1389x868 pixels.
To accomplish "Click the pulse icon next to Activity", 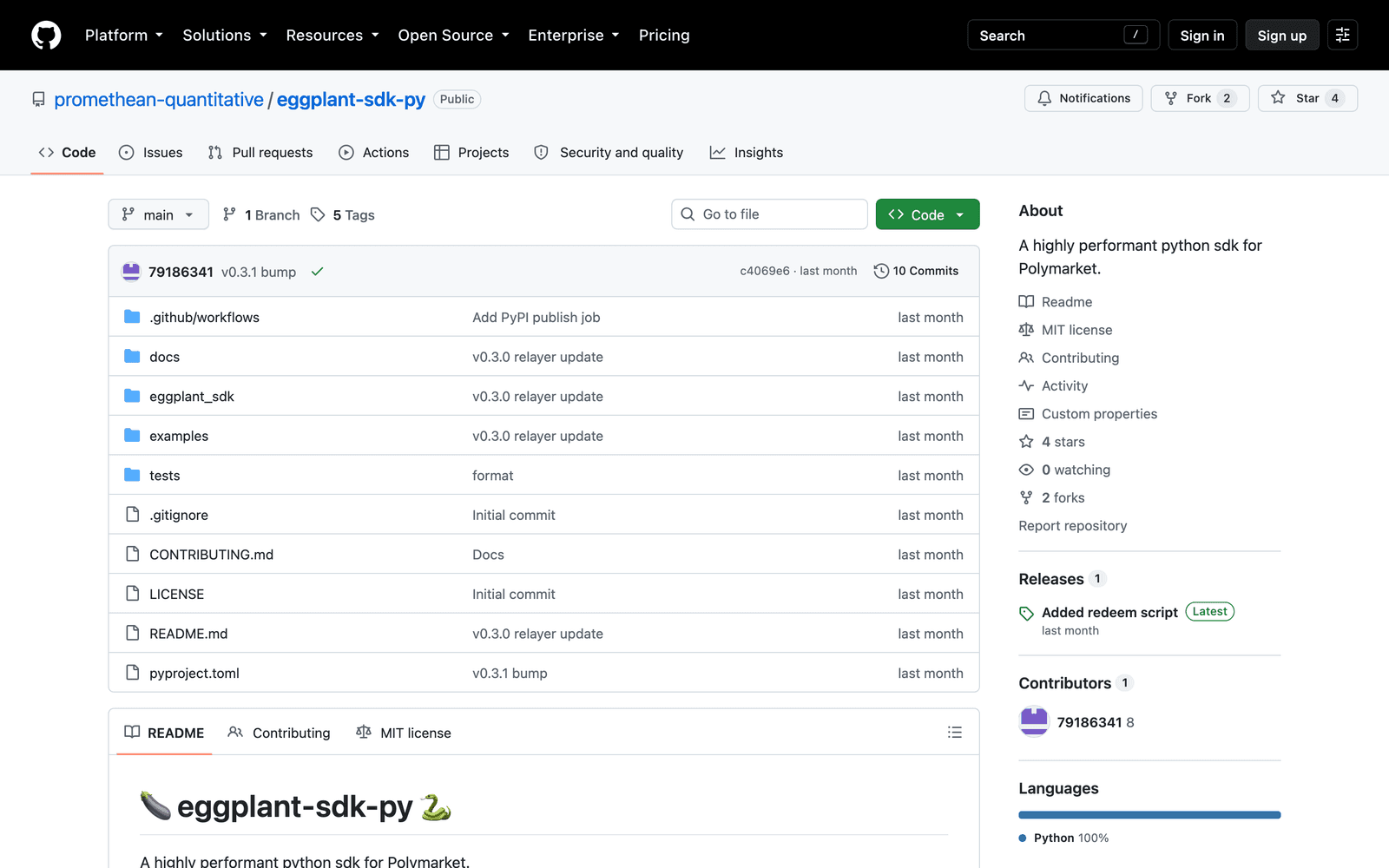I will (1026, 385).
